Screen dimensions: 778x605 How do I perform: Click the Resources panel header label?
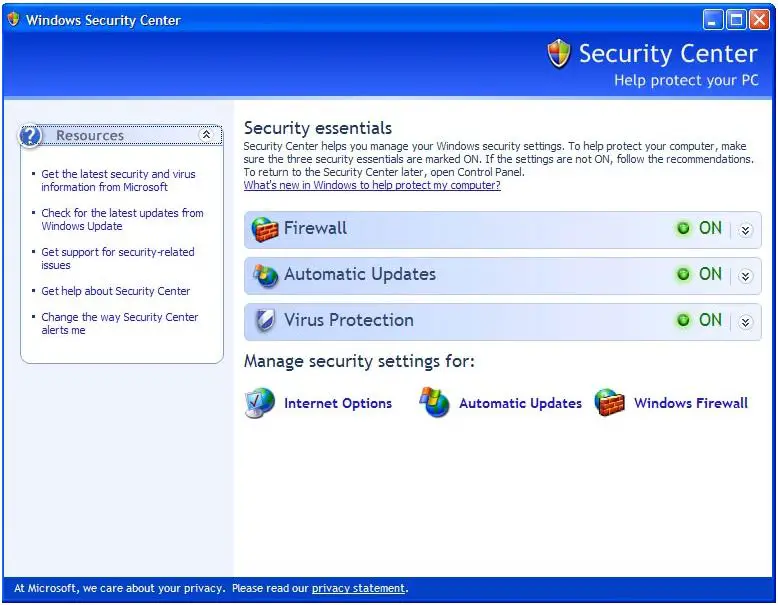pos(90,135)
